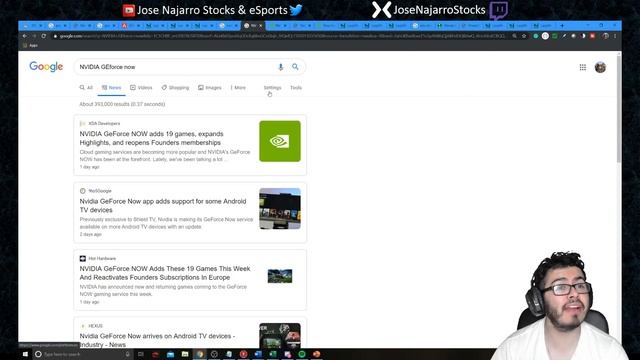640x360 pixels.
Task: Click the Chrome address bar URL
Action: 282,36
